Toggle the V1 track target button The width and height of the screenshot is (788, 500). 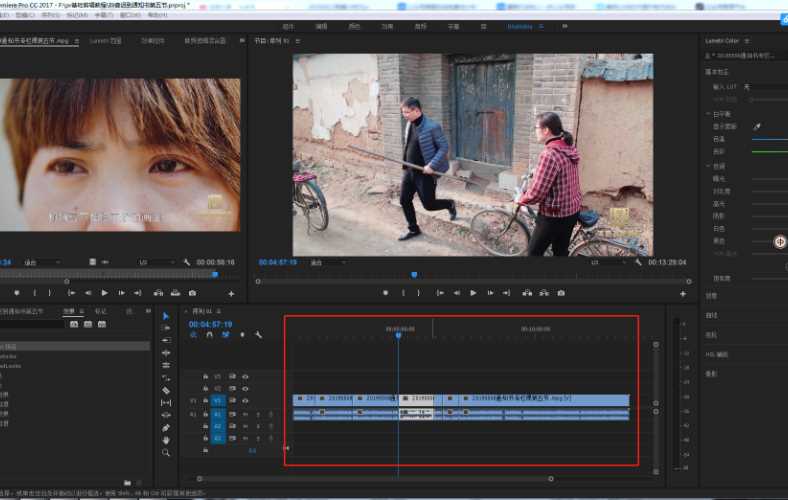coord(217,400)
